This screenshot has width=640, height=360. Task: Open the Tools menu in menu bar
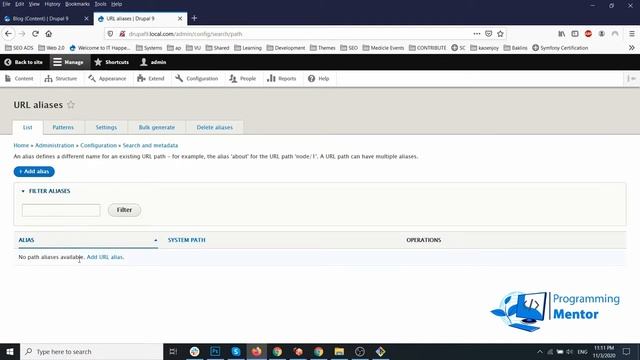click(x=100, y=4)
